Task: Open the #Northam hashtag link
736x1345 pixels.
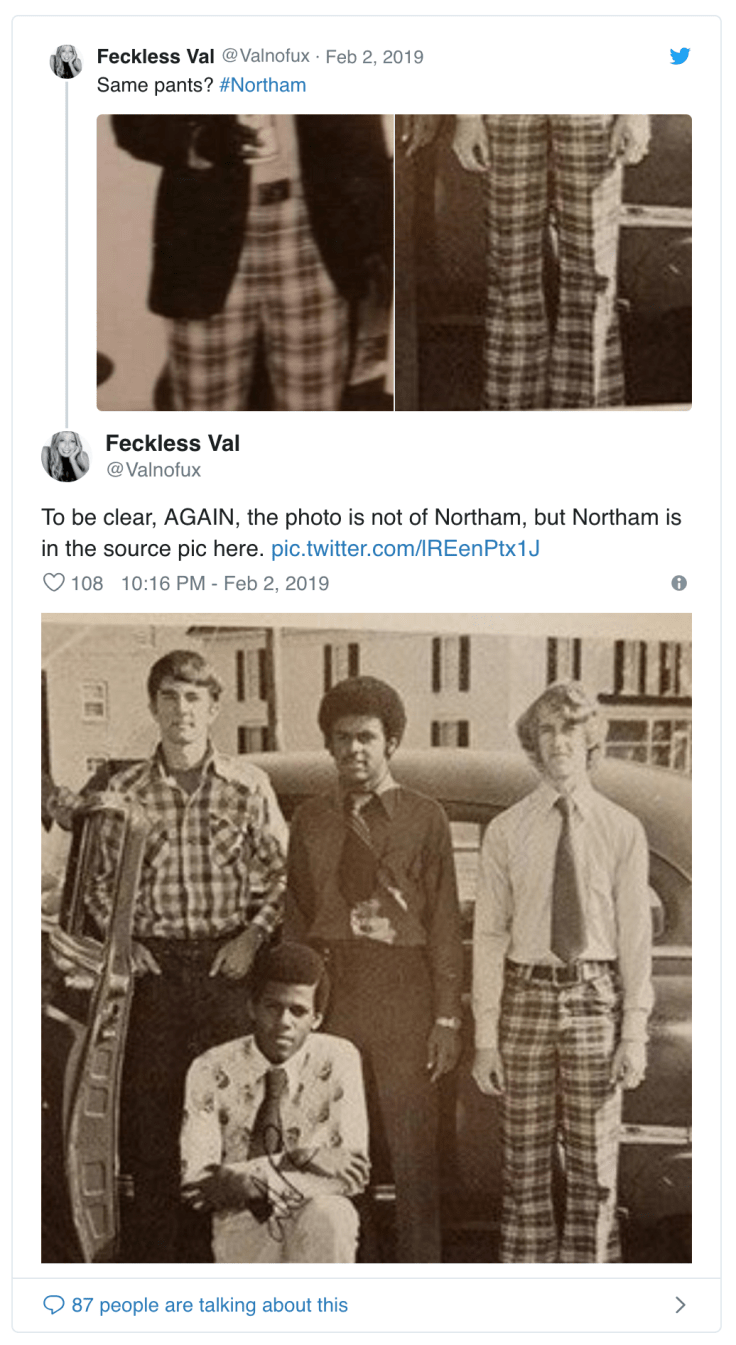Action: (x=262, y=85)
